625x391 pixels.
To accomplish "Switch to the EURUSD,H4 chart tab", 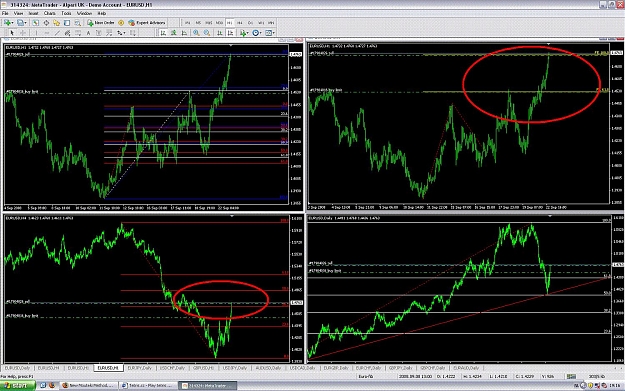I will point(49,368).
